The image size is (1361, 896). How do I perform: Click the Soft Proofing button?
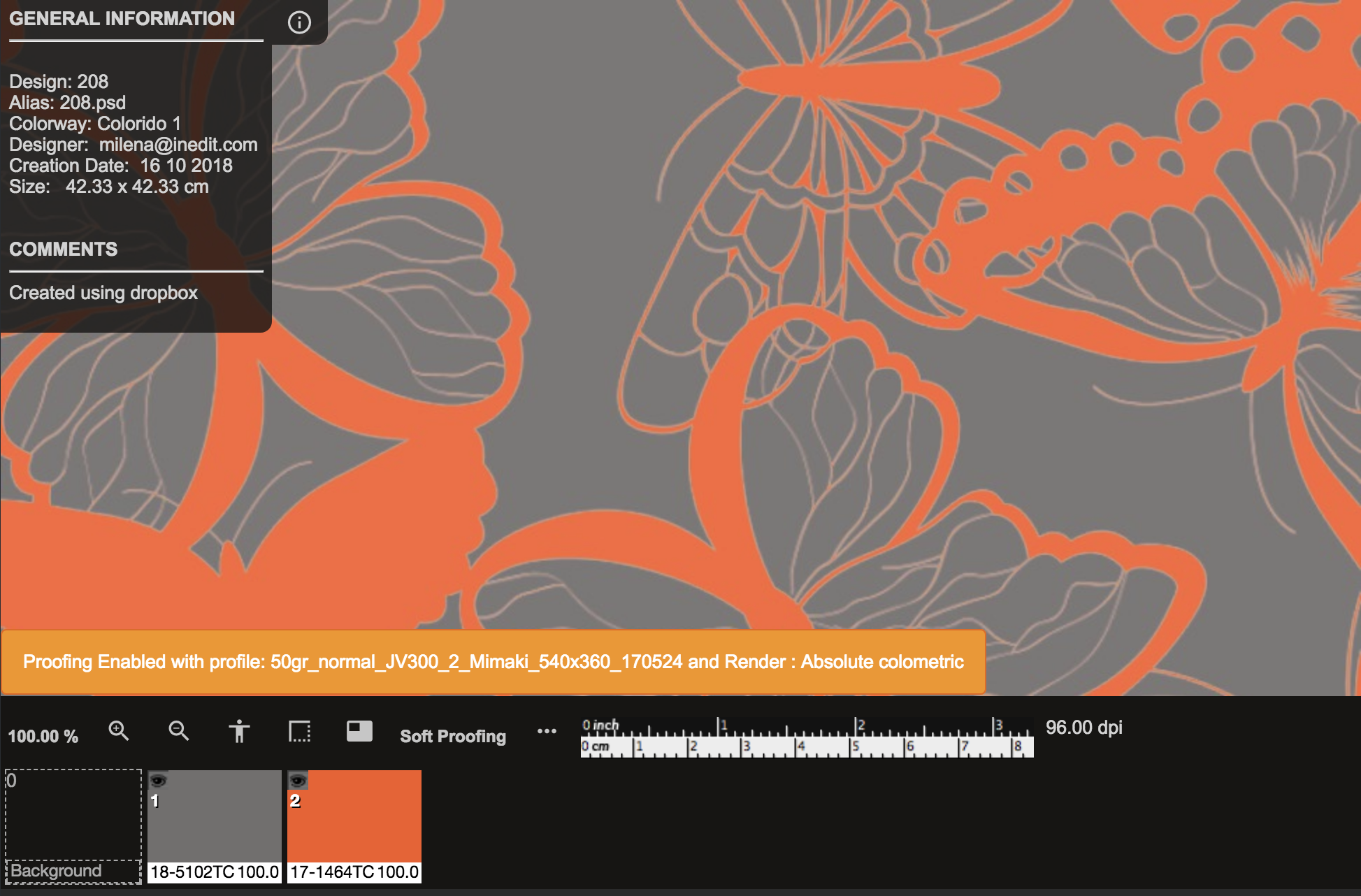(452, 736)
